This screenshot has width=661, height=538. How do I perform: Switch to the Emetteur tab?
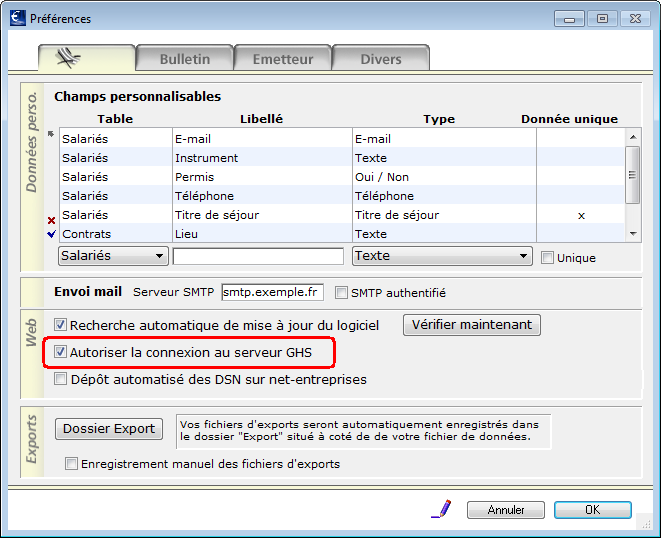point(283,59)
